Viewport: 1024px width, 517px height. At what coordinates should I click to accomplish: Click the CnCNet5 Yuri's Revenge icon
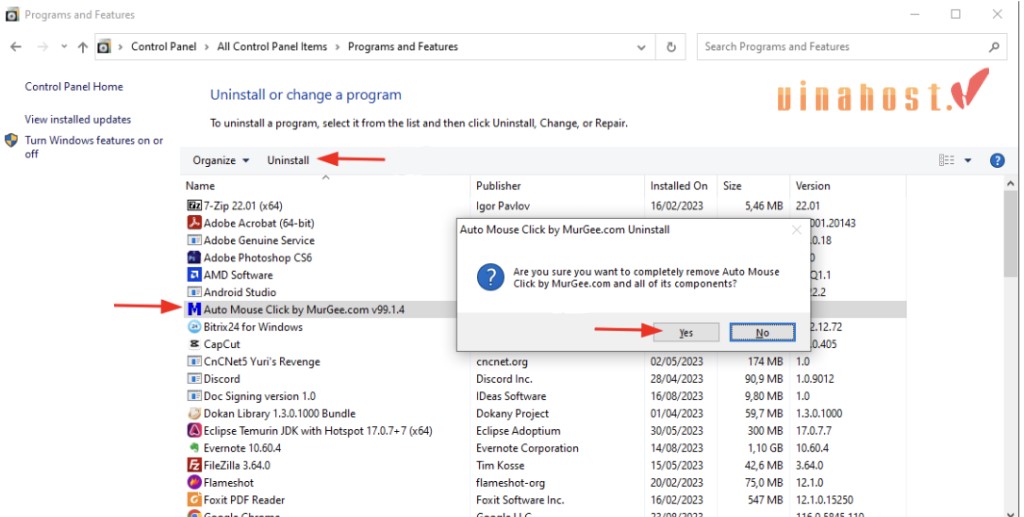(194, 361)
